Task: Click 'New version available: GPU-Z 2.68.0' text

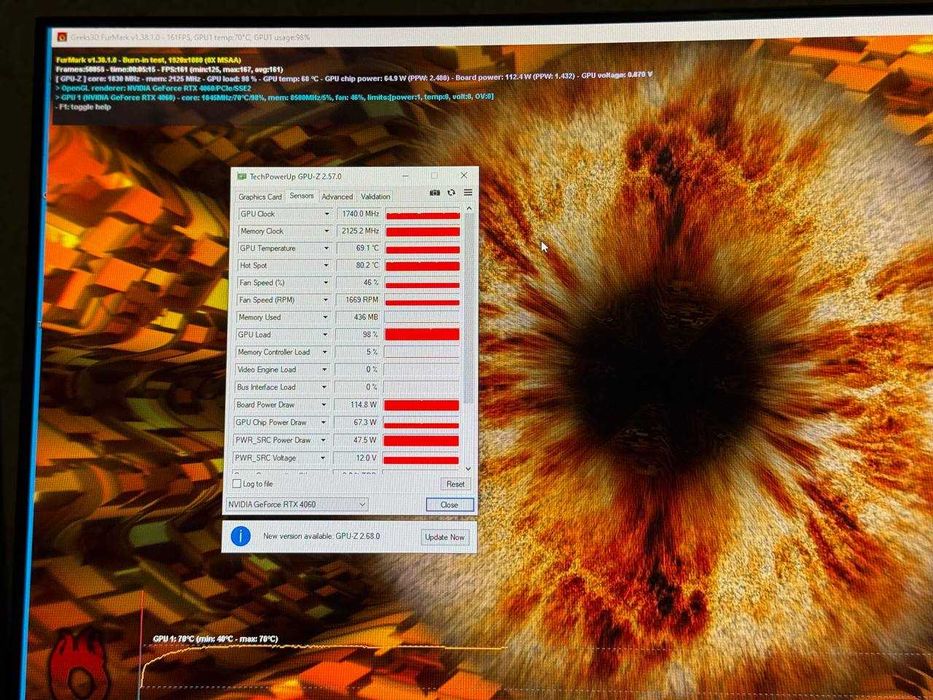Action: tap(322, 536)
